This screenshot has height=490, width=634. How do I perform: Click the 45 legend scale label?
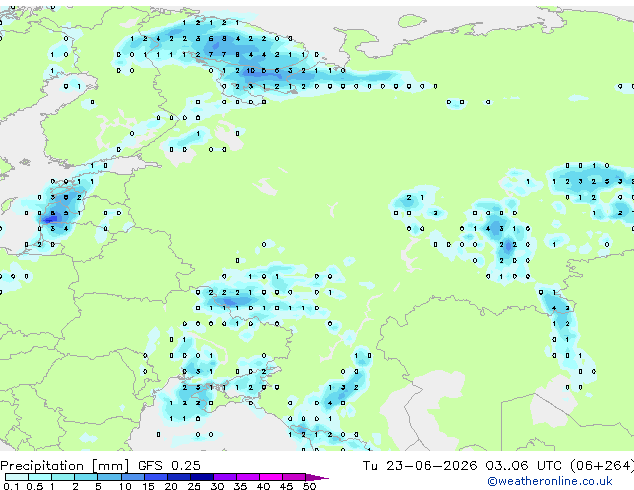point(286,486)
